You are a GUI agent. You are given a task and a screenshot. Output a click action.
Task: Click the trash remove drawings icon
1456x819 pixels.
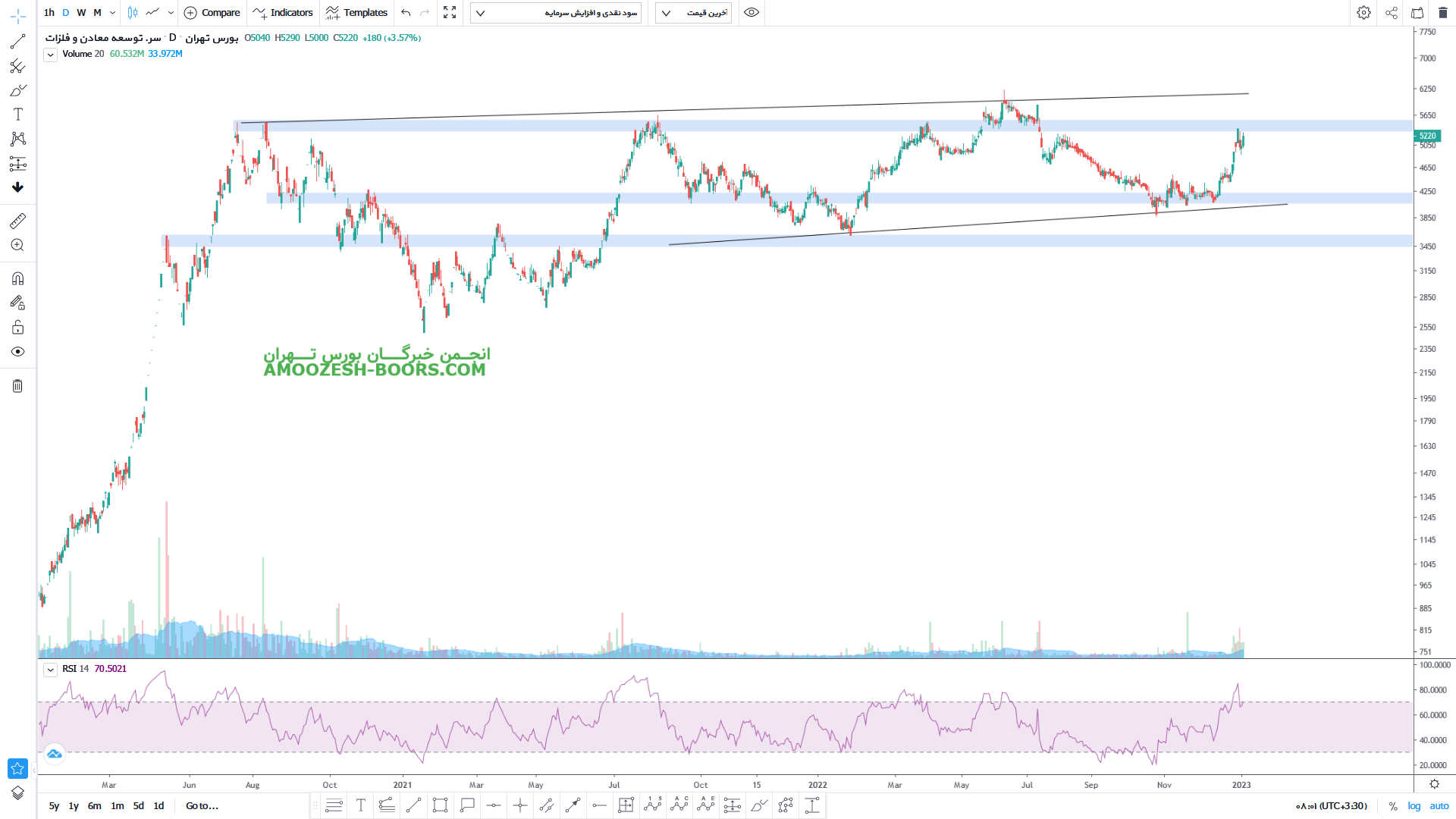click(17, 386)
